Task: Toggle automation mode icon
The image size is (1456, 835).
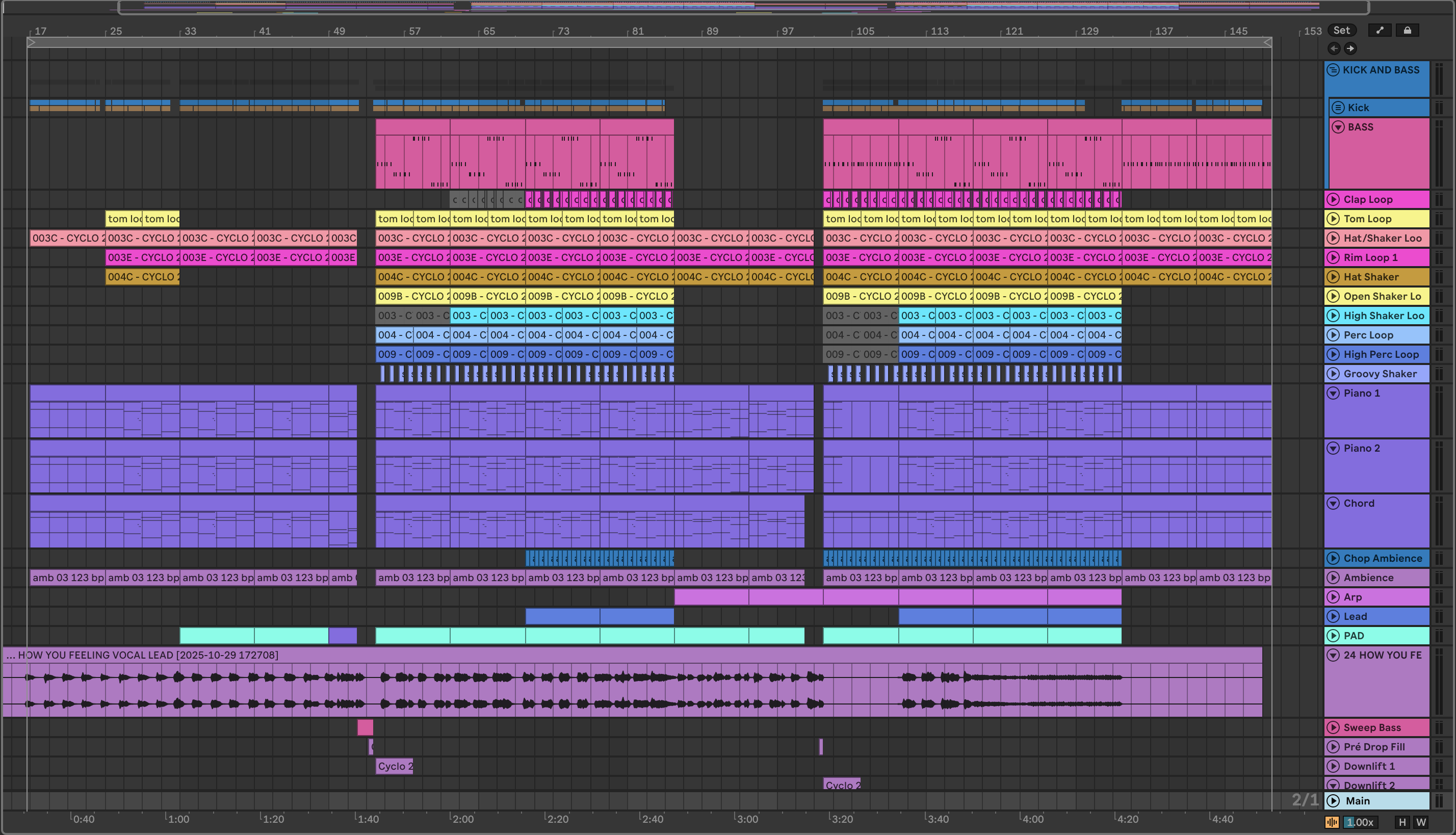Action: [1380, 31]
